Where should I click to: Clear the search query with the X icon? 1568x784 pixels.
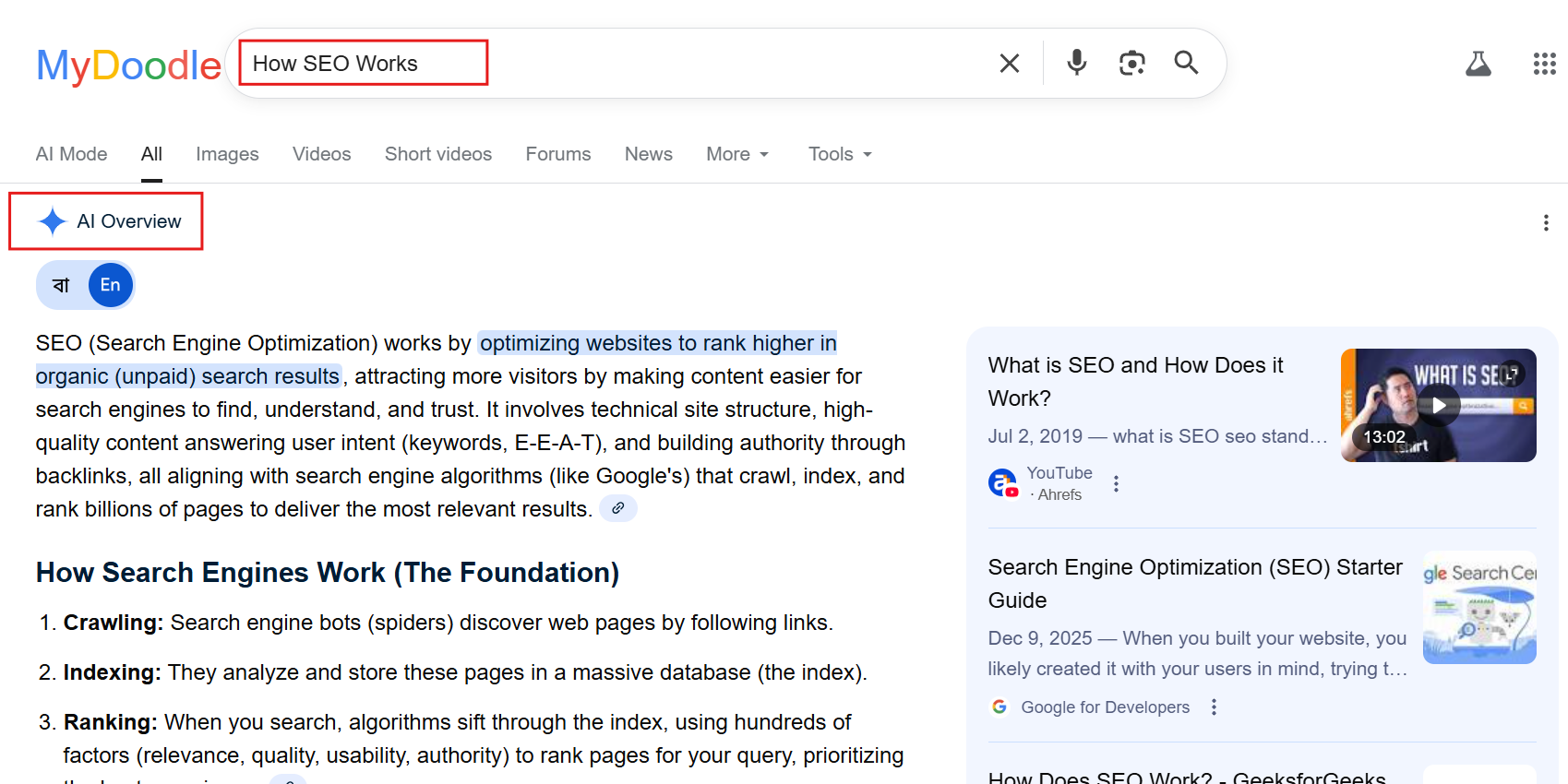pyautogui.click(x=1010, y=63)
